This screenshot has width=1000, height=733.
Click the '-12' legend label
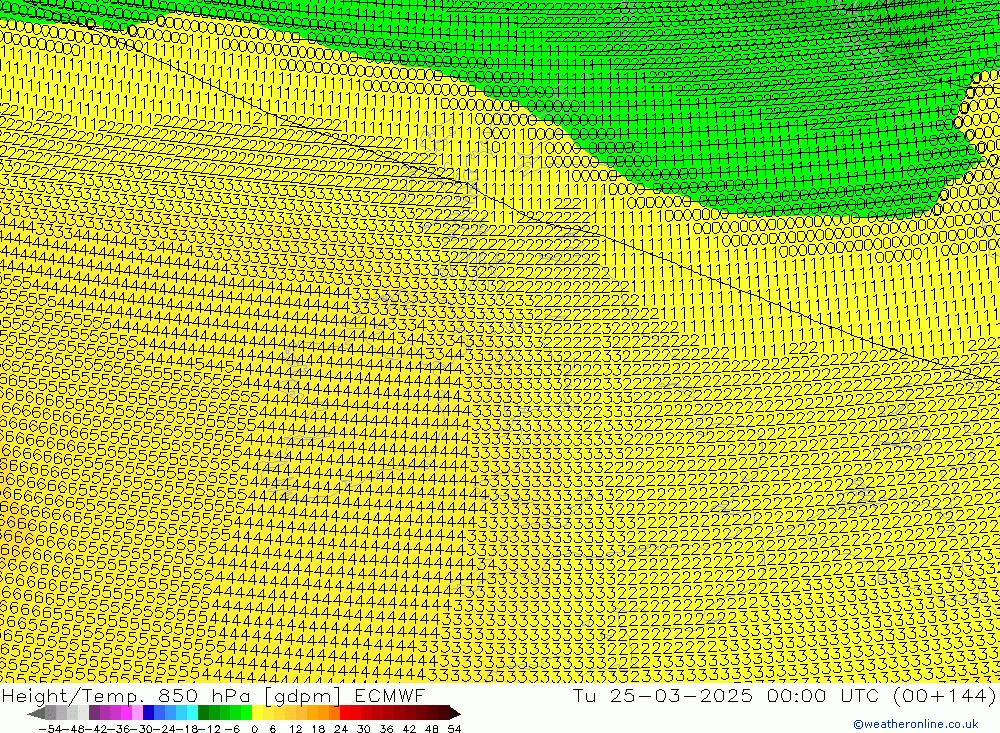(210, 729)
